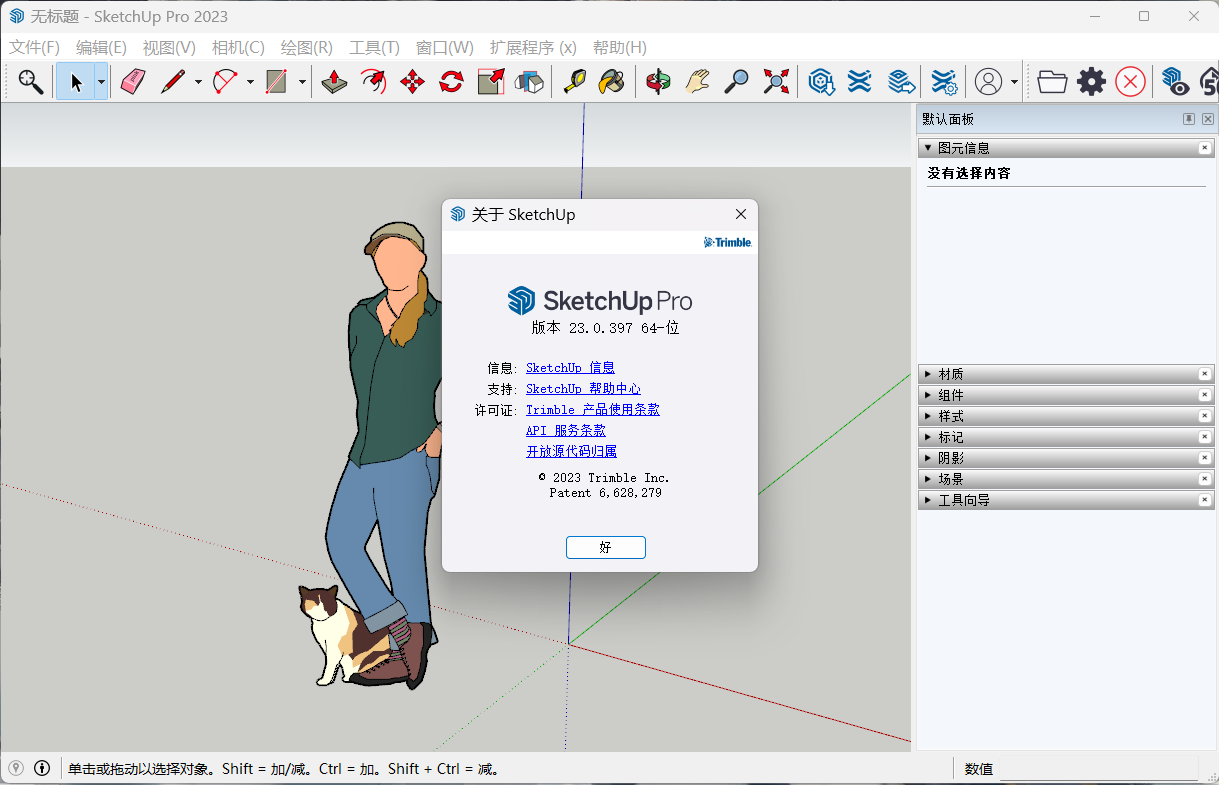Click the 数值 measurements input box
The width and height of the screenshot is (1219, 785).
[x=1099, y=769]
